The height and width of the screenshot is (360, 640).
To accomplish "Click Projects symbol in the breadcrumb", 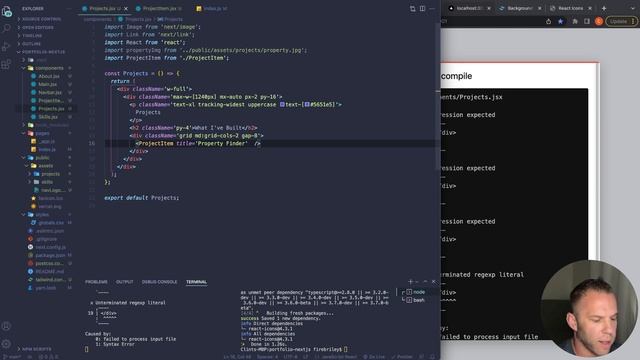I will [x=171, y=19].
